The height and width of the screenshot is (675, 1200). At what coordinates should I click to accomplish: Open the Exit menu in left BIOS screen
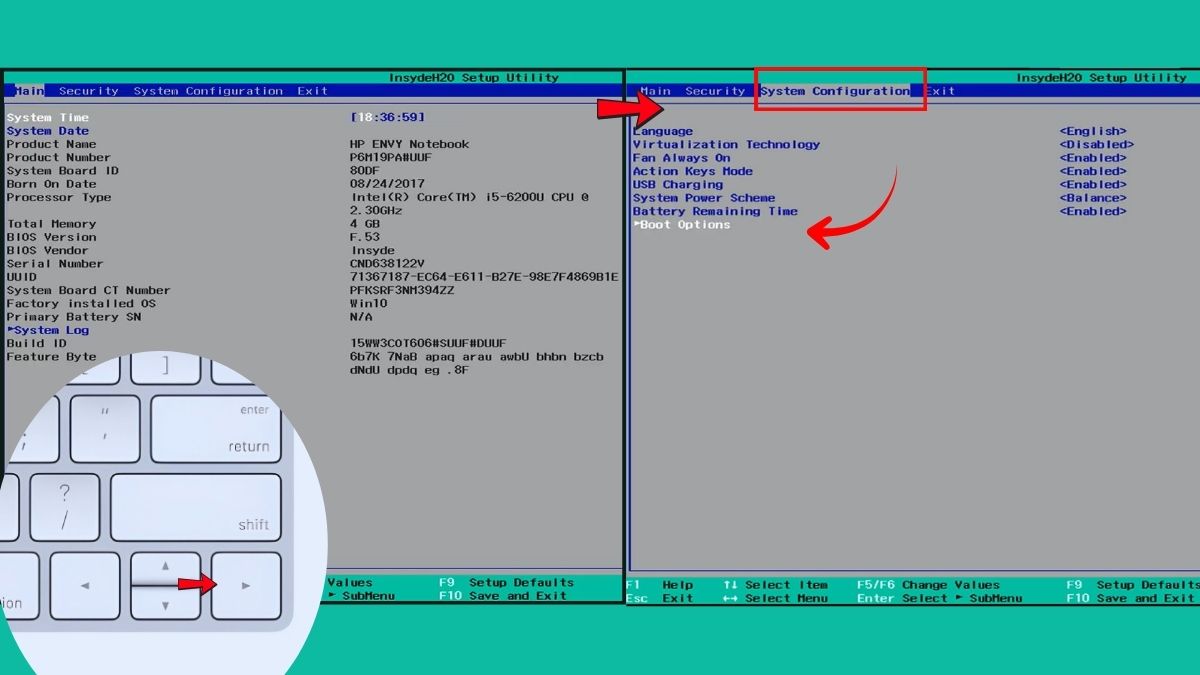click(x=312, y=91)
